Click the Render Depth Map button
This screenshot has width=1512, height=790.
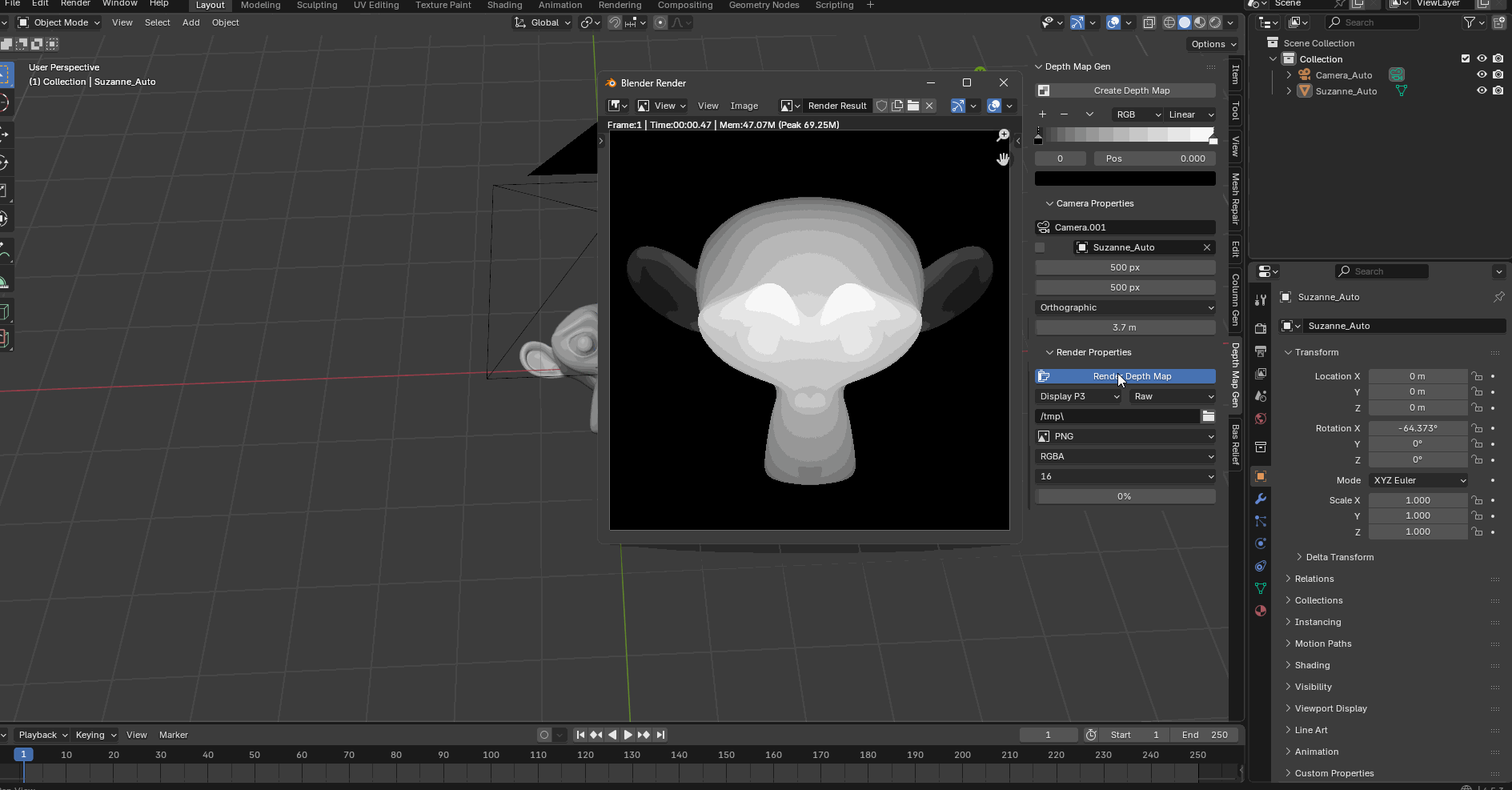(x=1125, y=376)
